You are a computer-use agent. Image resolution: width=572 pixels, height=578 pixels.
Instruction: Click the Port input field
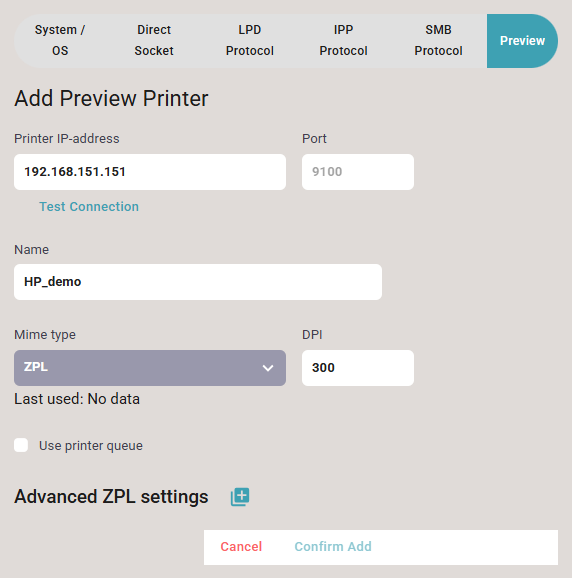pyautogui.click(x=358, y=172)
